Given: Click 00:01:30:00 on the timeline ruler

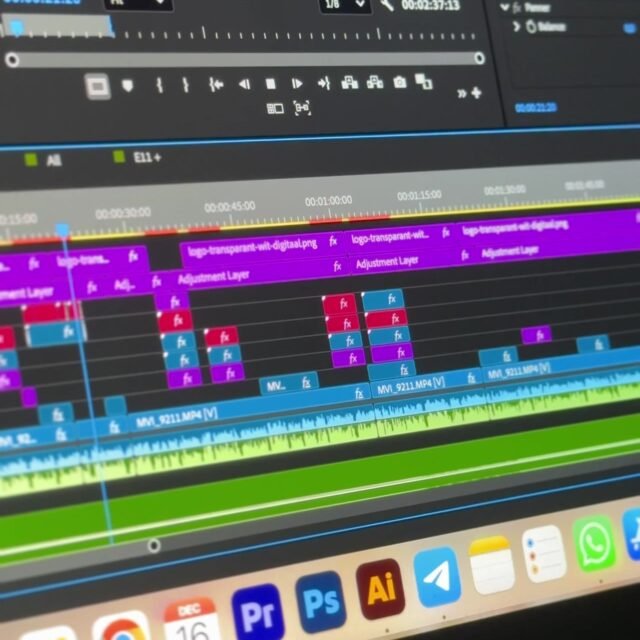Looking at the screenshot, I should point(505,190).
